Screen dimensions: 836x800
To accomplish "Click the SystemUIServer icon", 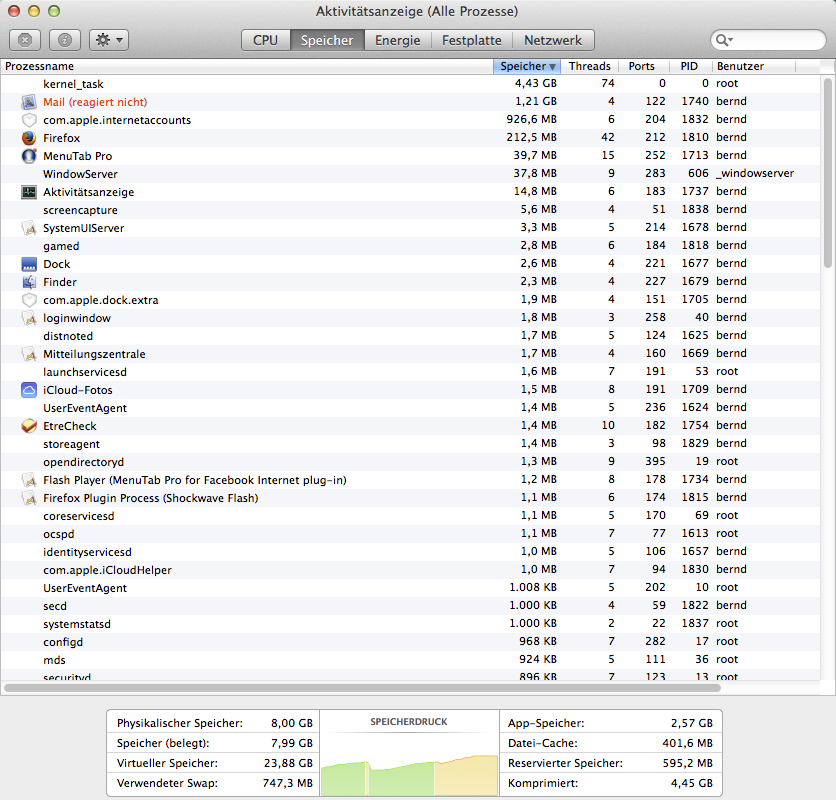I will tap(29, 228).
